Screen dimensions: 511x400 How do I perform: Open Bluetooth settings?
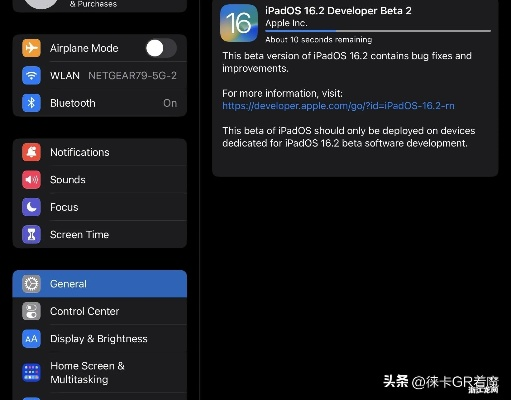[100, 103]
